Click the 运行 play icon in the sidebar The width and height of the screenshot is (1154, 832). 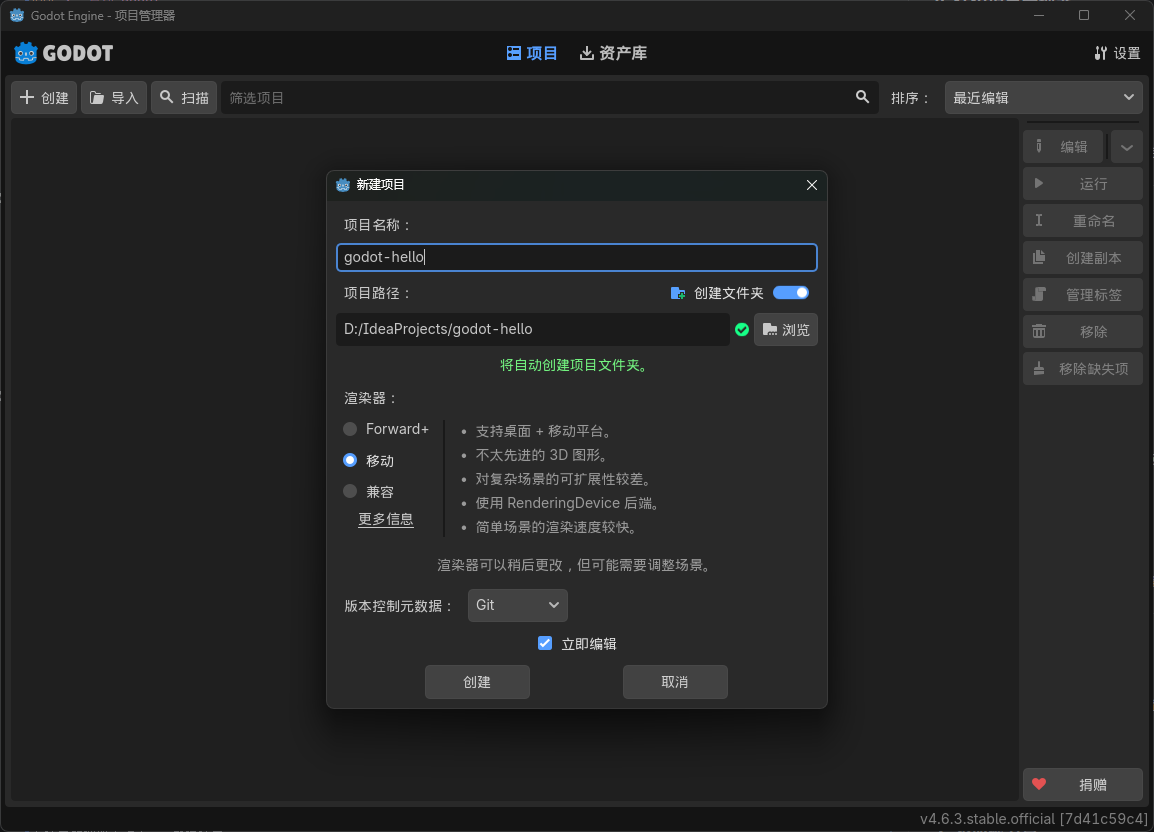pyautogui.click(x=1039, y=183)
